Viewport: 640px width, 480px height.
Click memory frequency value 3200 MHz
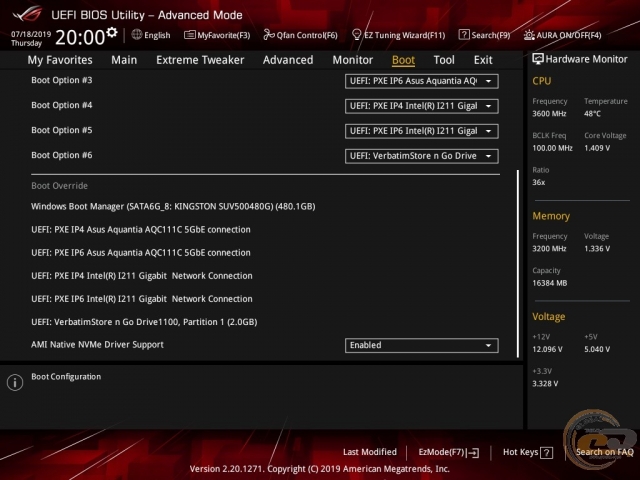point(549,249)
